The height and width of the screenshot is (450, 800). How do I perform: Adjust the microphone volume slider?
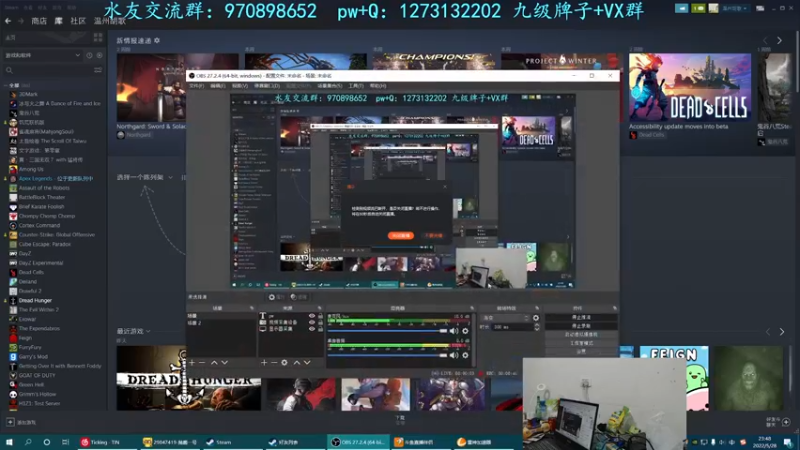click(387, 331)
